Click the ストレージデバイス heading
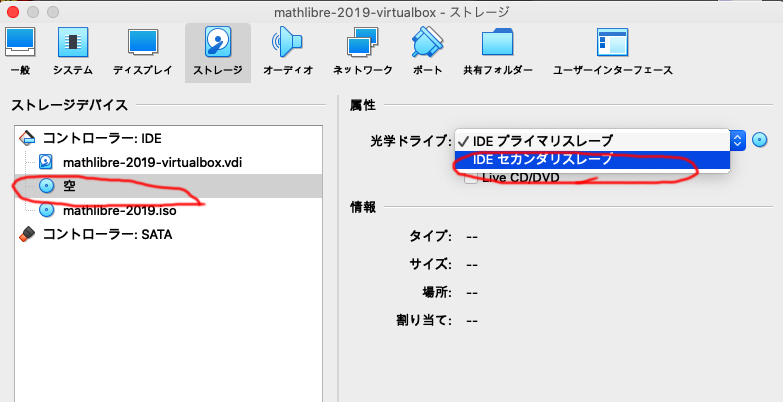The height and width of the screenshot is (402, 783). tap(69, 105)
